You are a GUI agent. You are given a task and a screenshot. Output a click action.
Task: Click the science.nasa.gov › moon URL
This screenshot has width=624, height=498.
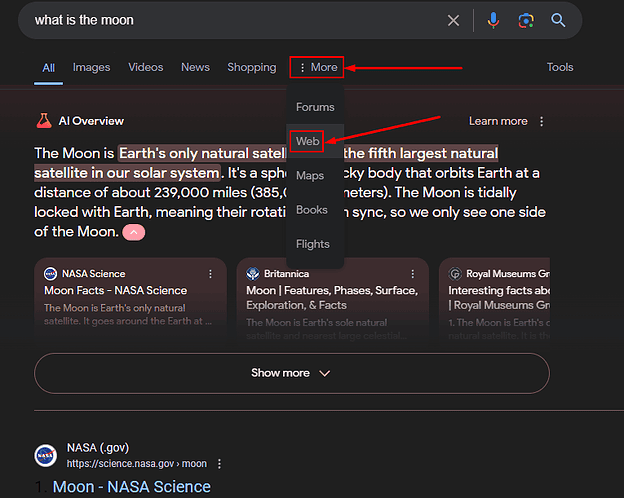pos(136,464)
